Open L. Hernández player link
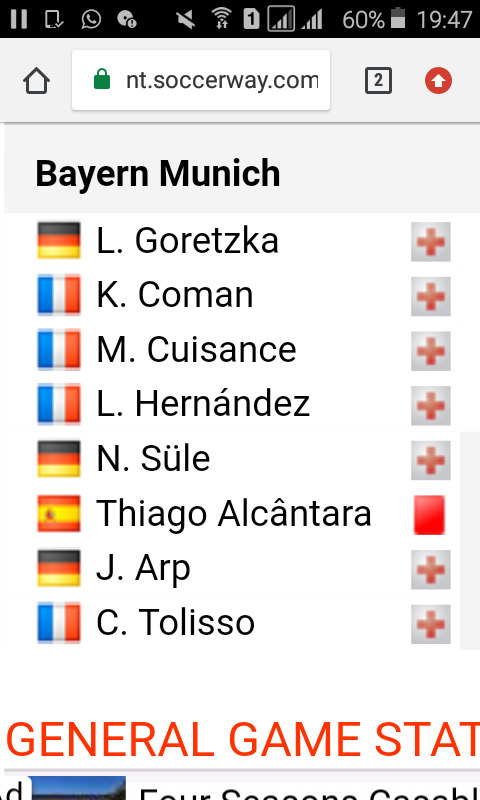Image resolution: width=480 pixels, height=800 pixels. [203, 404]
